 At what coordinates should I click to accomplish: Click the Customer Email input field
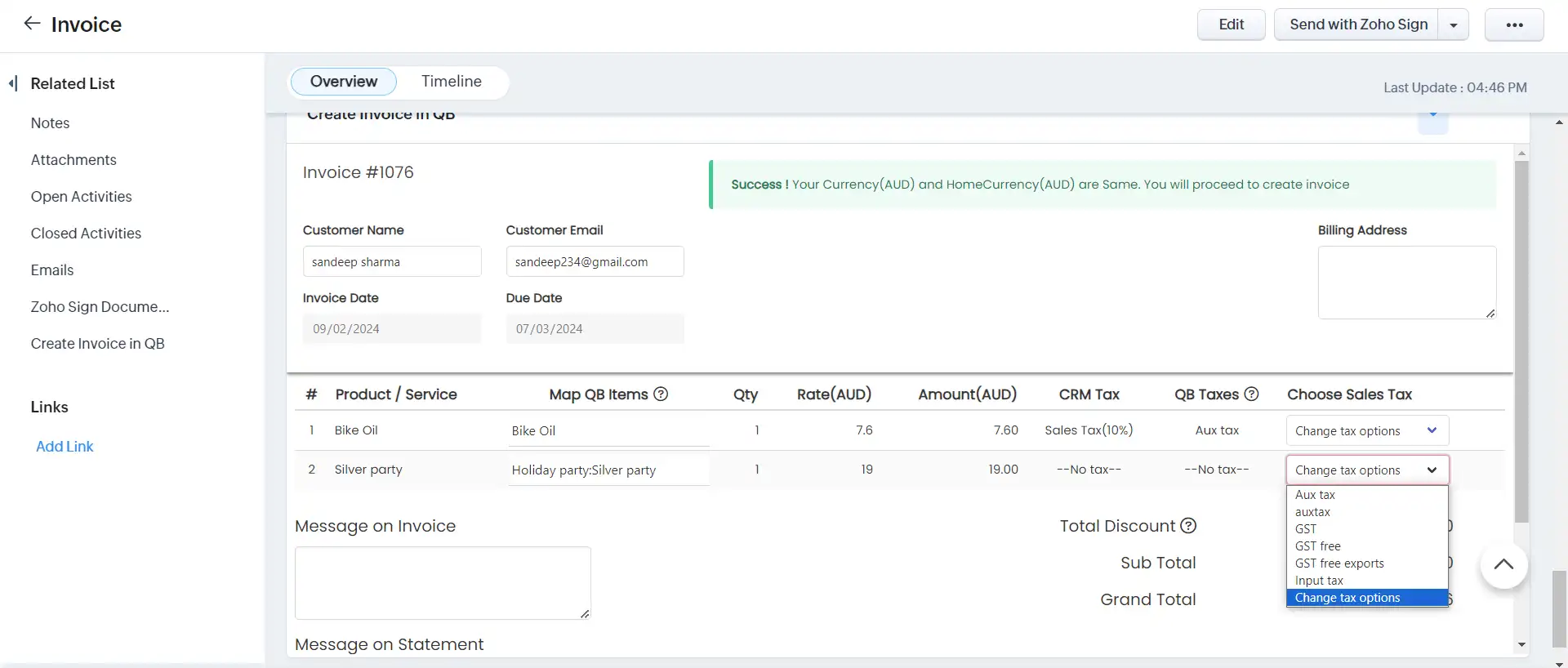tap(595, 262)
